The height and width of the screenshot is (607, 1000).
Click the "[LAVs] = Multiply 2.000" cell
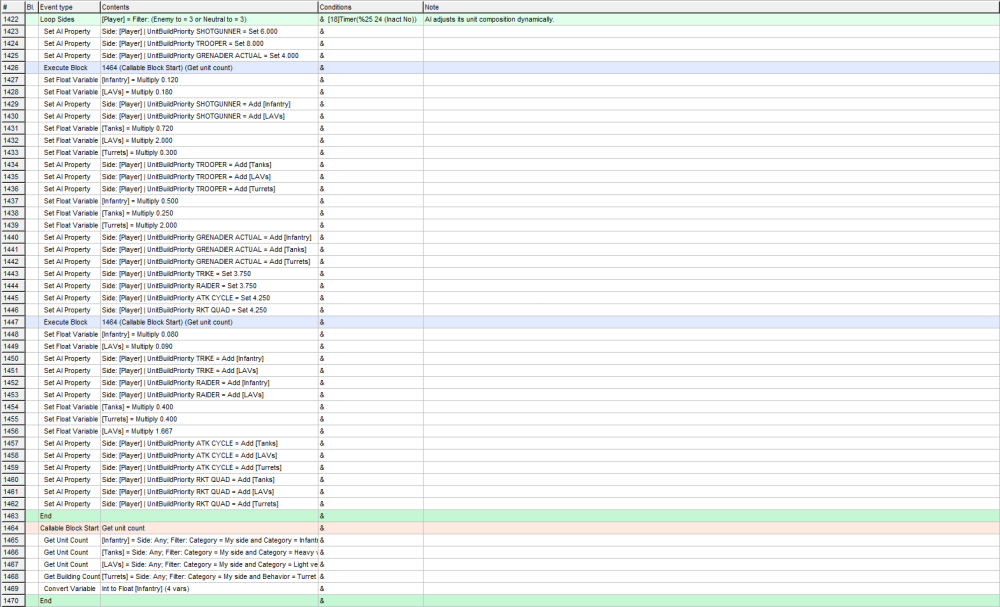(209, 140)
